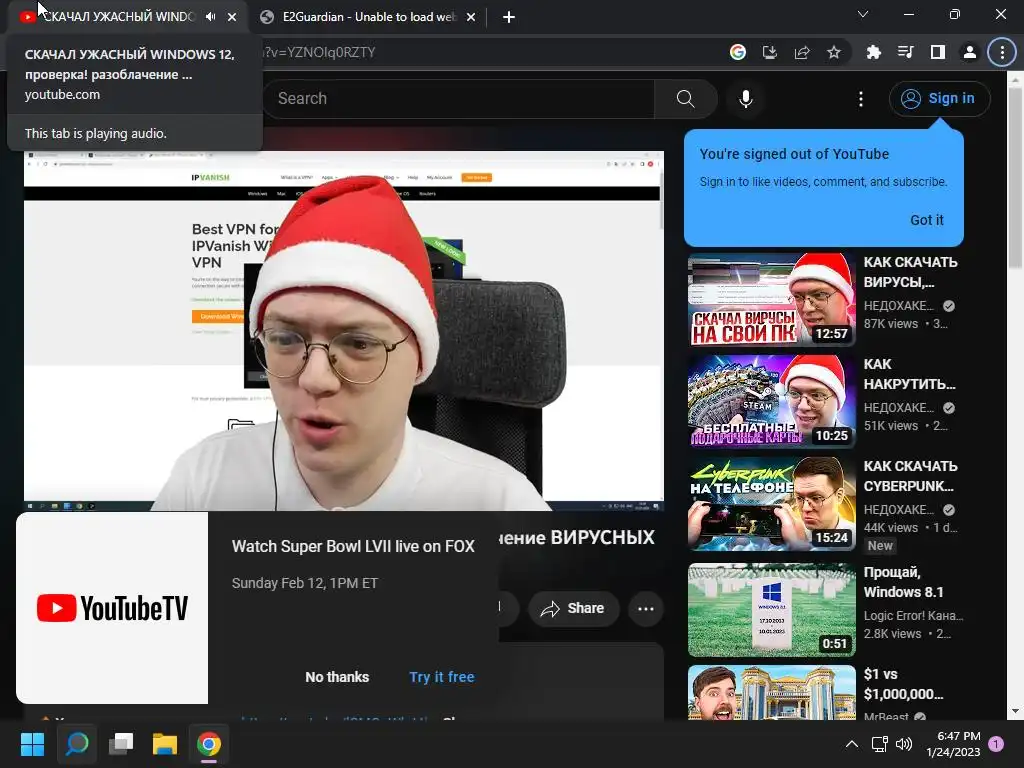1024x768 pixels.
Task: Close the E2Guardian tab
Action: pyautogui.click(x=471, y=17)
